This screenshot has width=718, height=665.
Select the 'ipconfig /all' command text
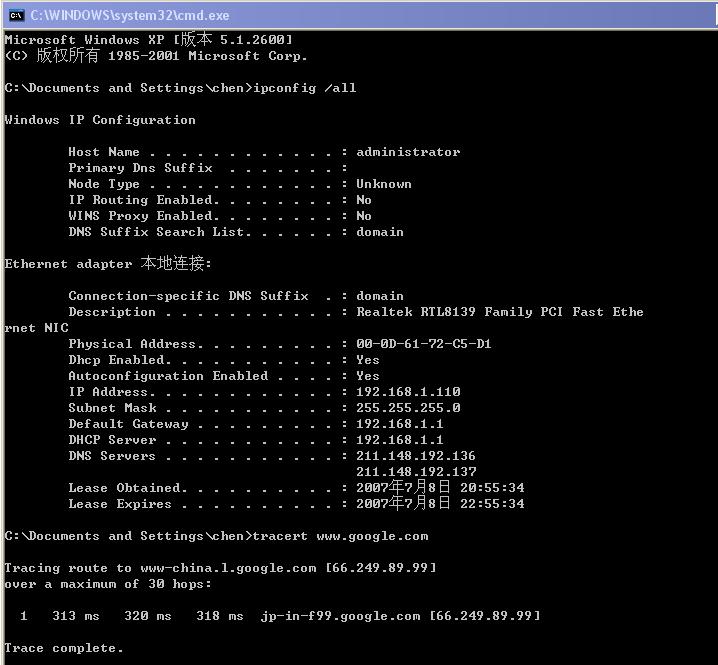click(x=305, y=88)
